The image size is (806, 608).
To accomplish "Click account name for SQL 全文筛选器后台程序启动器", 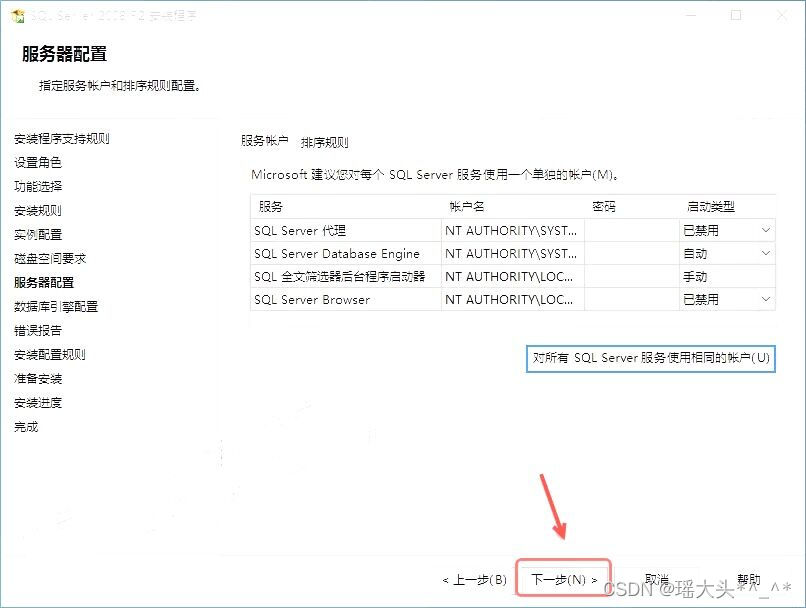I will 512,277.
